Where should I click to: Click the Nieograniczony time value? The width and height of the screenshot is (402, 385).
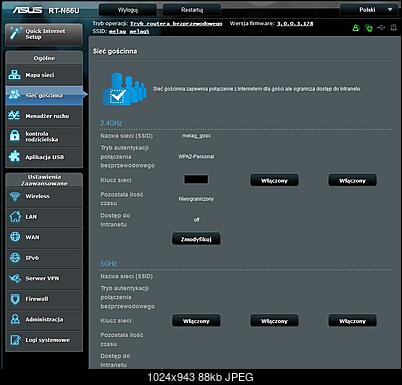(x=196, y=199)
